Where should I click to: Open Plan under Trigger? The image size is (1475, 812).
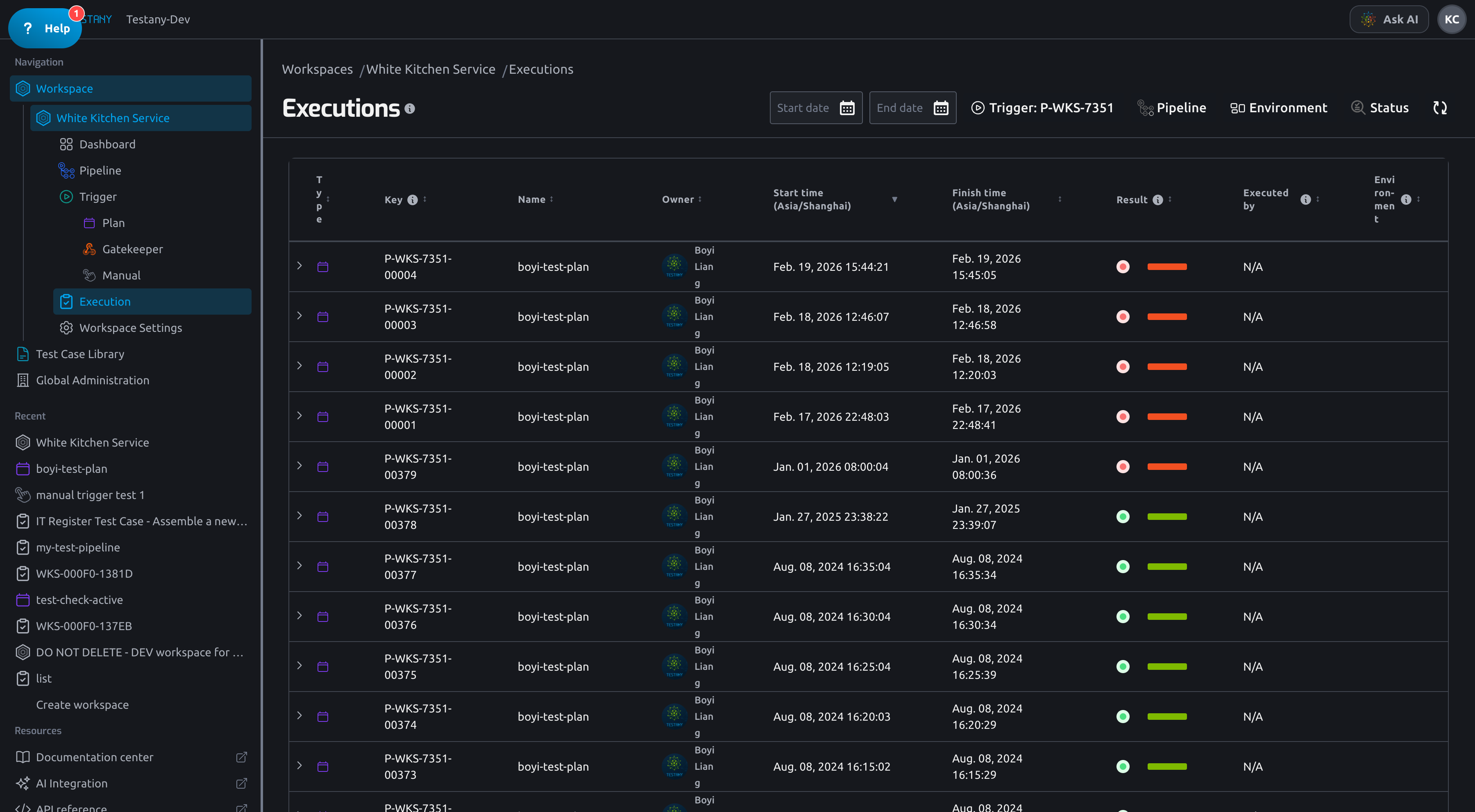click(113, 223)
